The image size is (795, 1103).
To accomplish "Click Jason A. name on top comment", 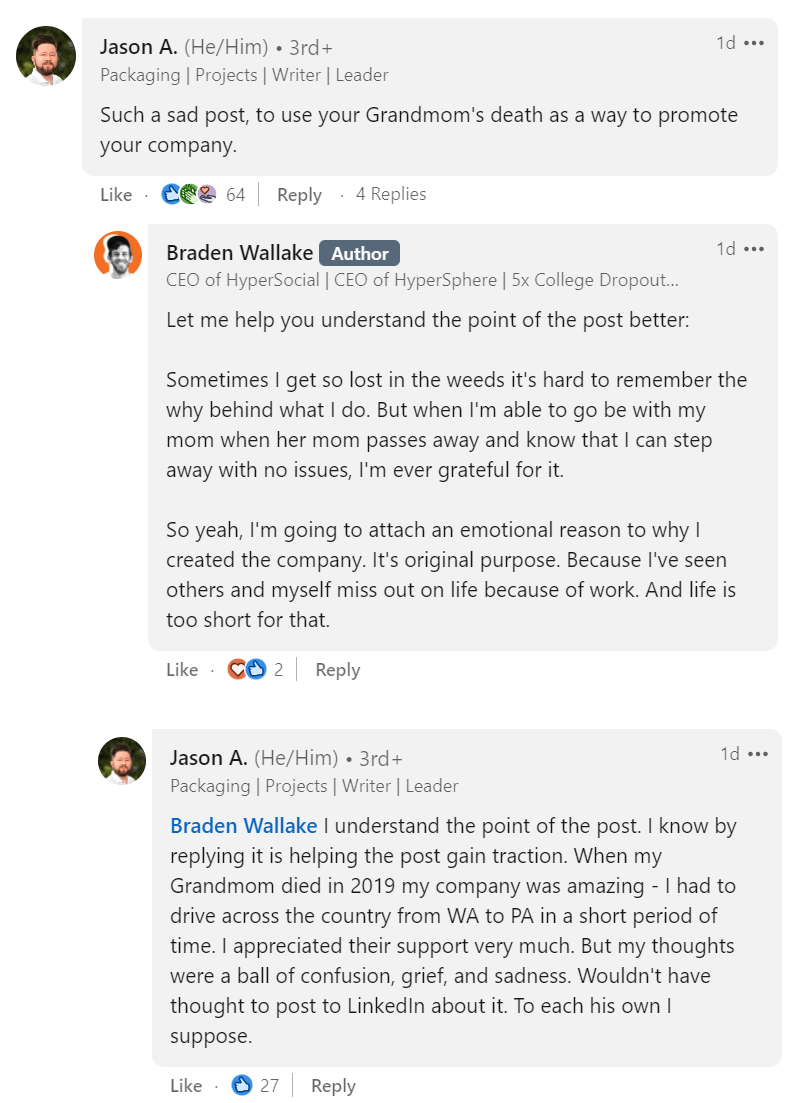I will tap(139, 47).
